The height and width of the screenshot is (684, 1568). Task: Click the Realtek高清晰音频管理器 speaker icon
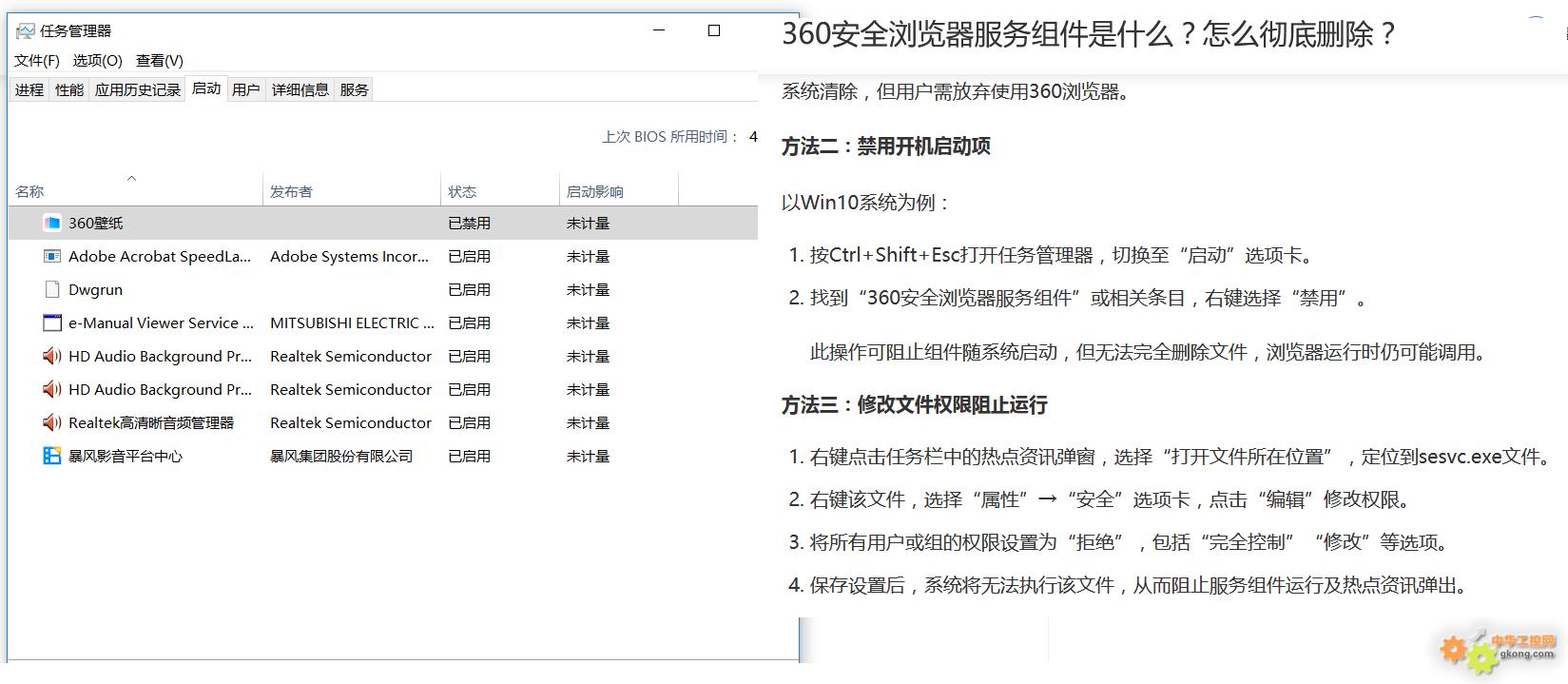point(52,423)
